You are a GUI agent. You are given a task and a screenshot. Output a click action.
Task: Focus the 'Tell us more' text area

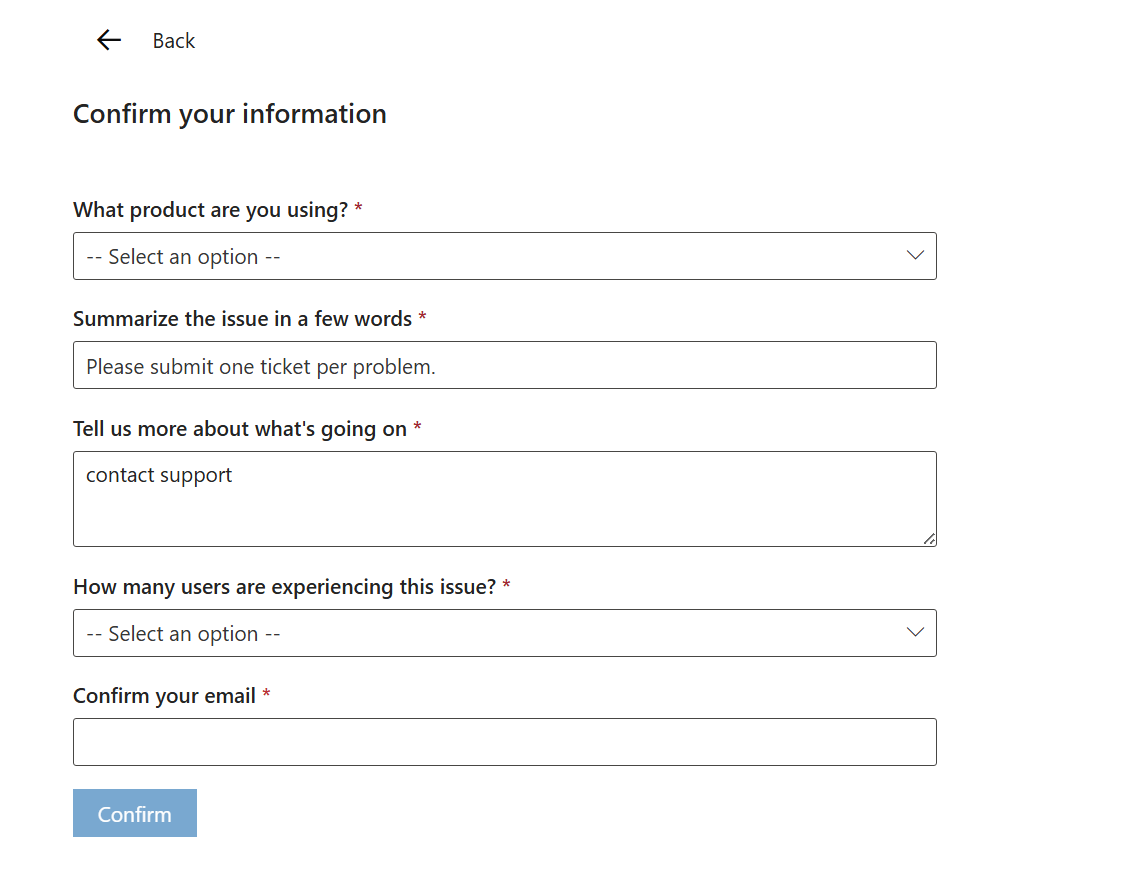click(504, 499)
